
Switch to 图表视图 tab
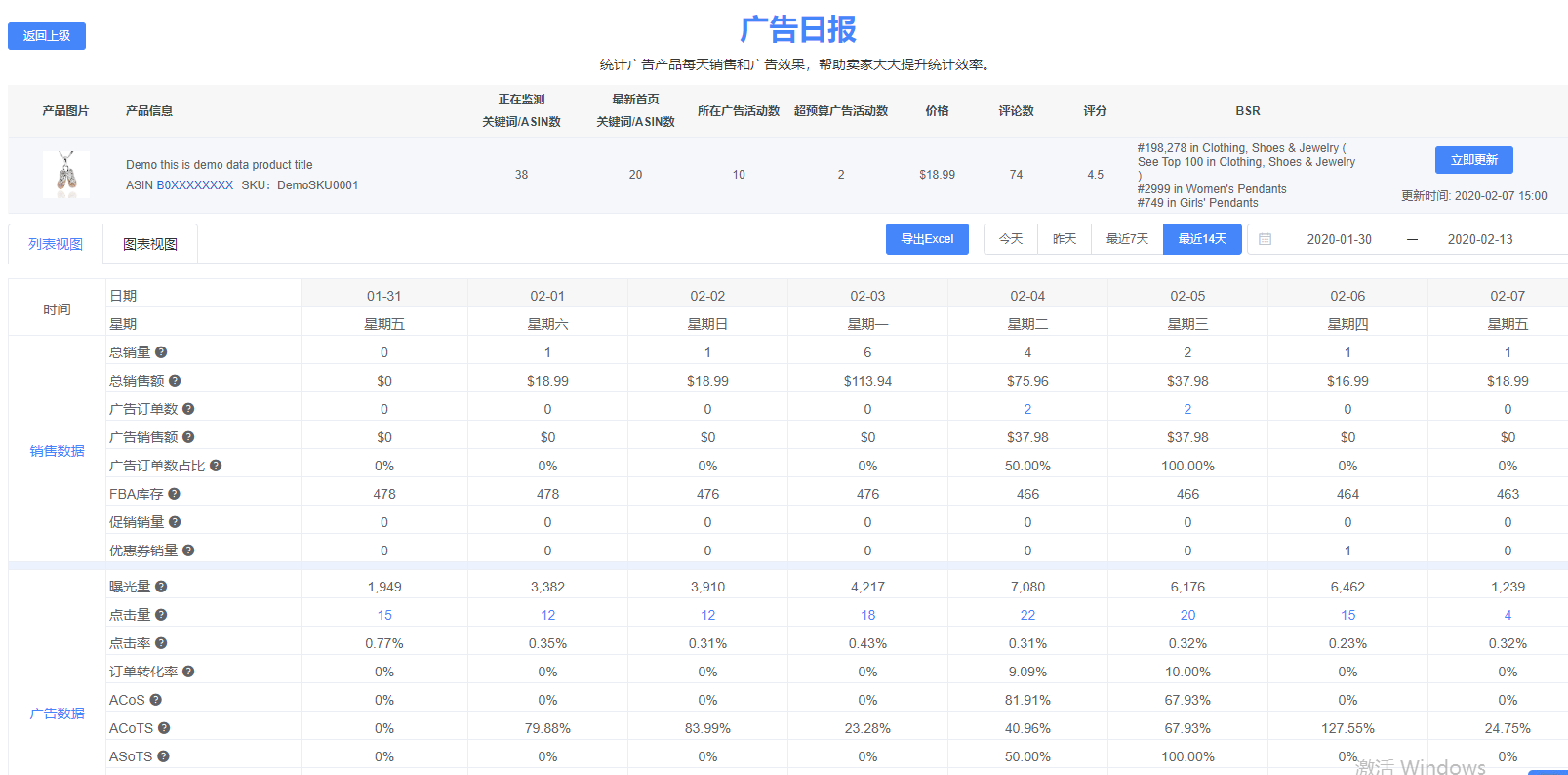click(x=150, y=244)
